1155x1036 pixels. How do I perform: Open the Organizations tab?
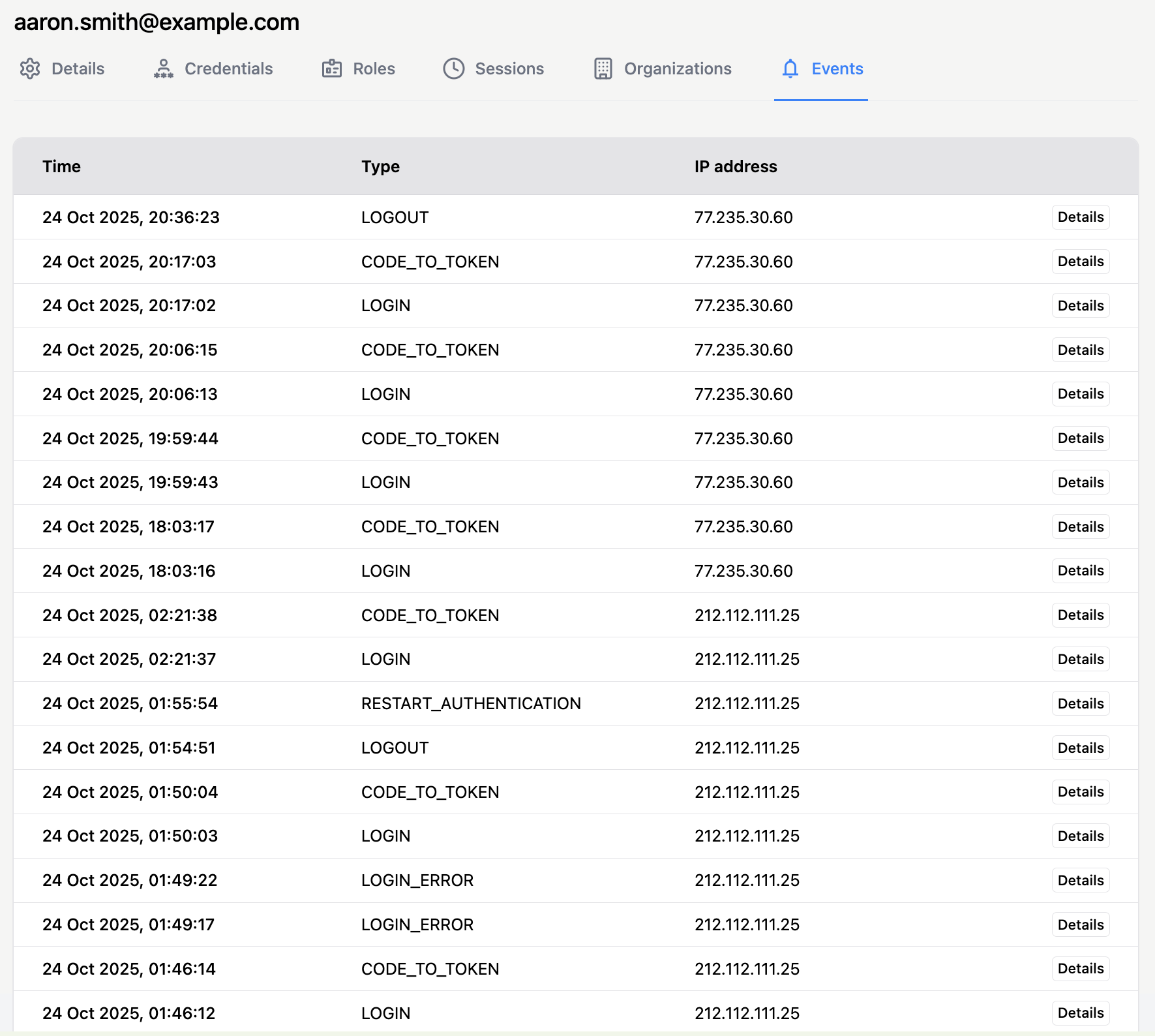[678, 69]
